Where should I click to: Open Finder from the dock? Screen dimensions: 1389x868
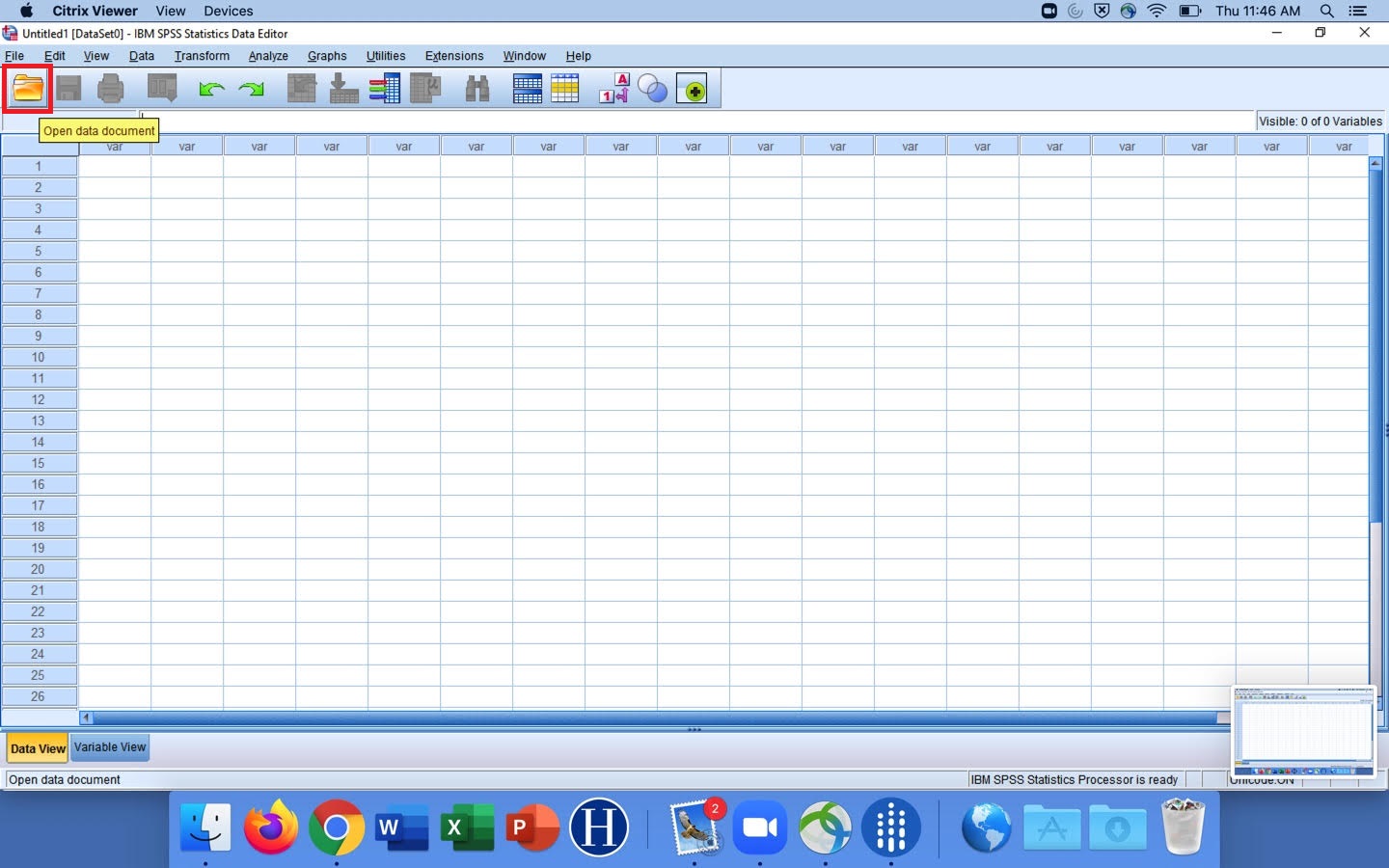pyautogui.click(x=205, y=827)
